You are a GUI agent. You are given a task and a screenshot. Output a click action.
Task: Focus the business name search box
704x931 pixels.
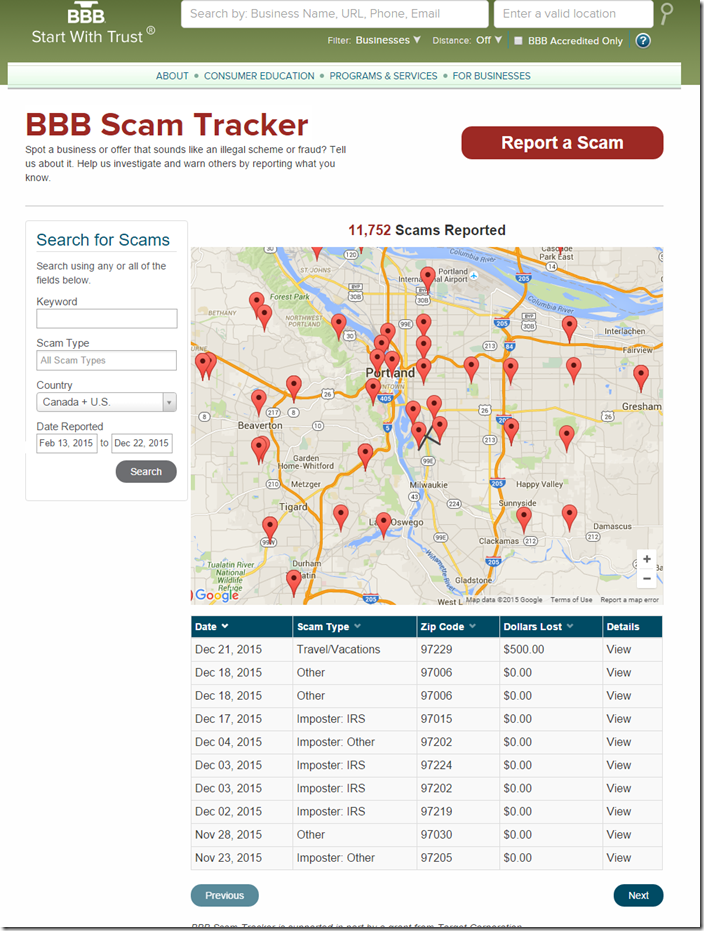pos(335,14)
